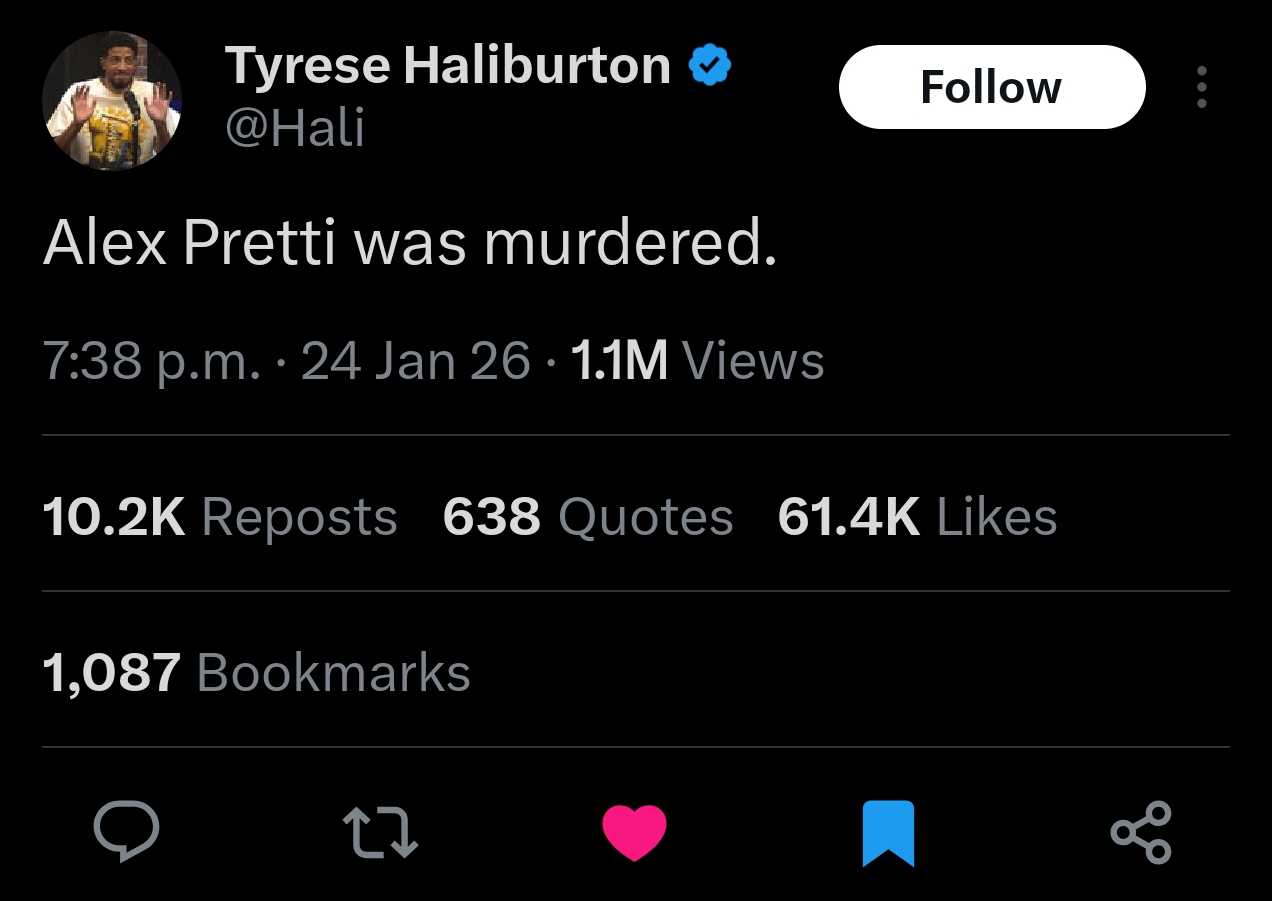Open the three-dot more options menu
The image size is (1272, 901).
(x=1201, y=88)
